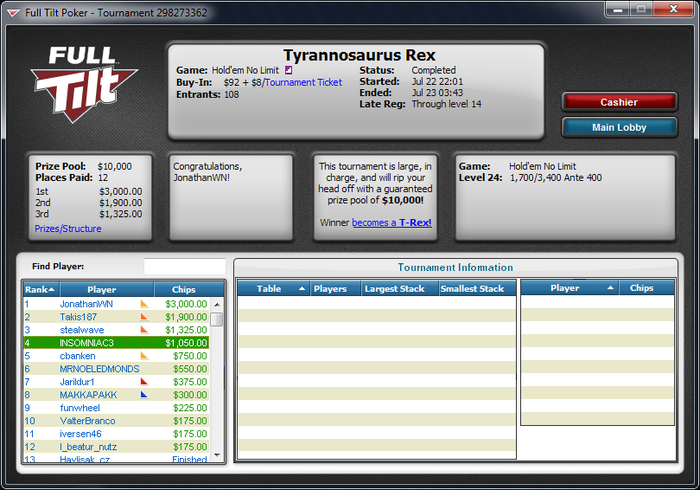Image resolution: width=700 pixels, height=490 pixels.
Task: Click the Full Tilt Poker title bar icon
Action: 13,13
